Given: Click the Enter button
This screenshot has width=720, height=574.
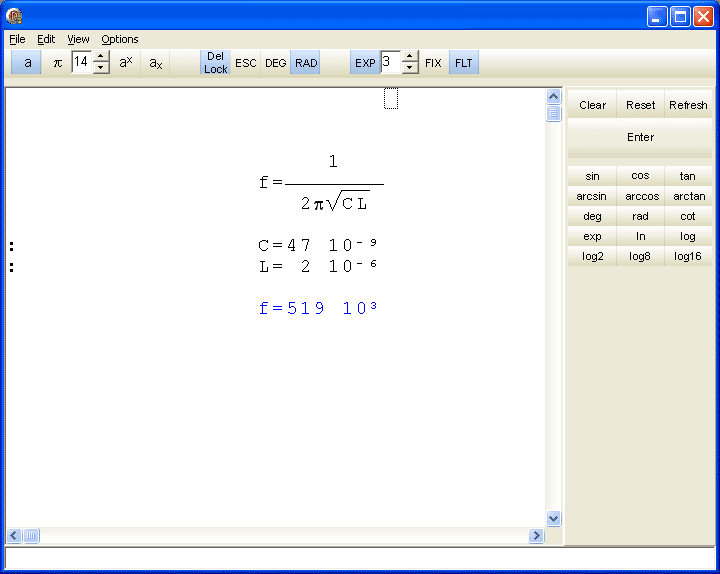Looking at the screenshot, I should [640, 137].
